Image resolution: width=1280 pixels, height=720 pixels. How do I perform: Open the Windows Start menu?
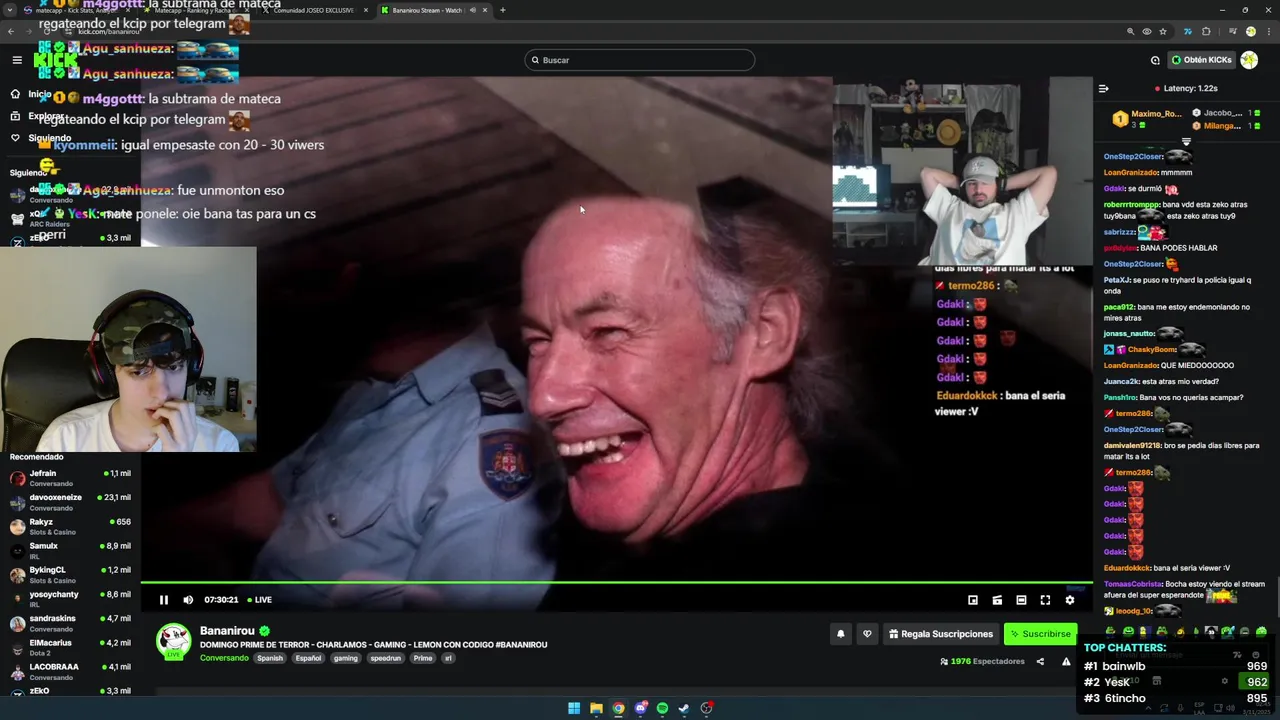click(x=574, y=708)
